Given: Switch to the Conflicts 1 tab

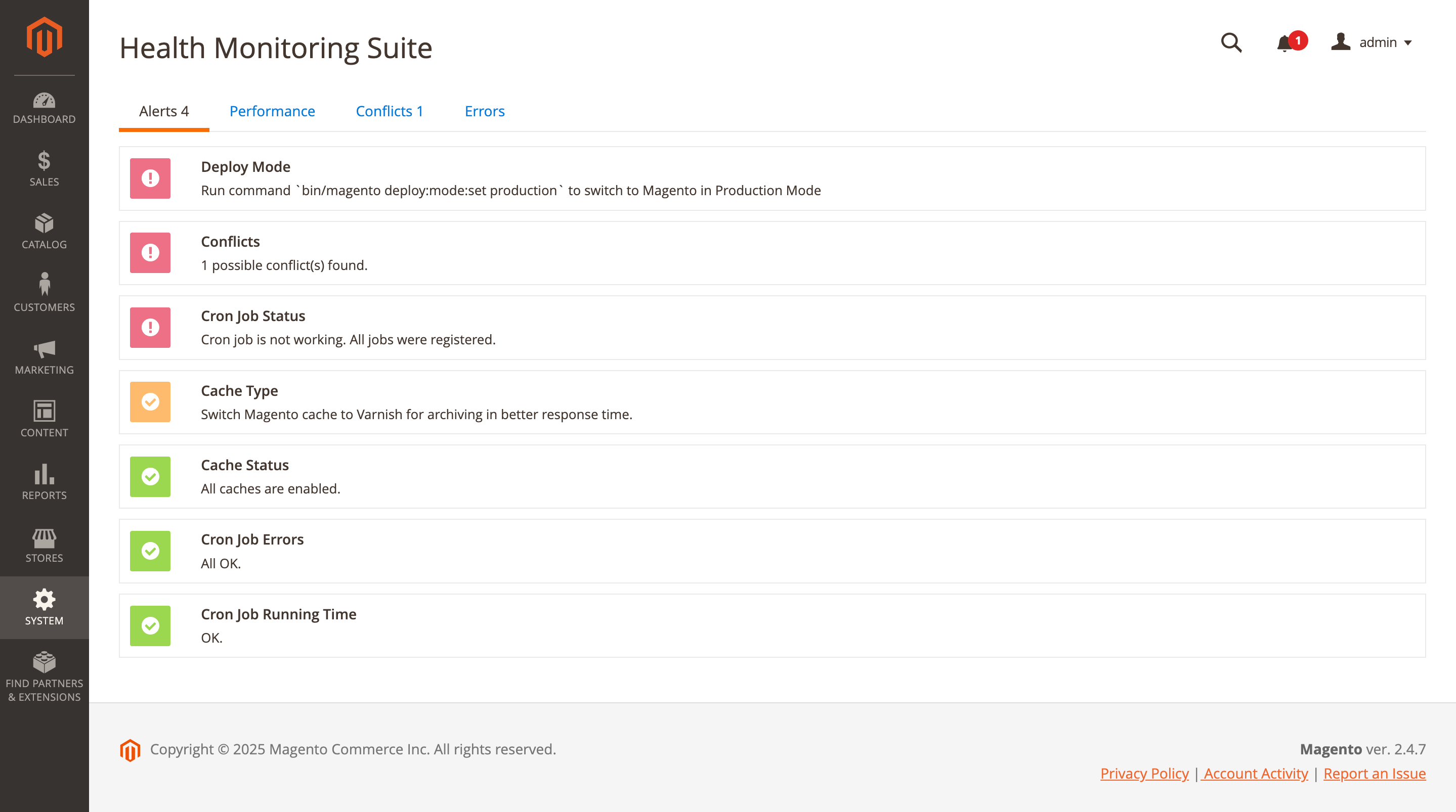Looking at the screenshot, I should click(x=390, y=111).
